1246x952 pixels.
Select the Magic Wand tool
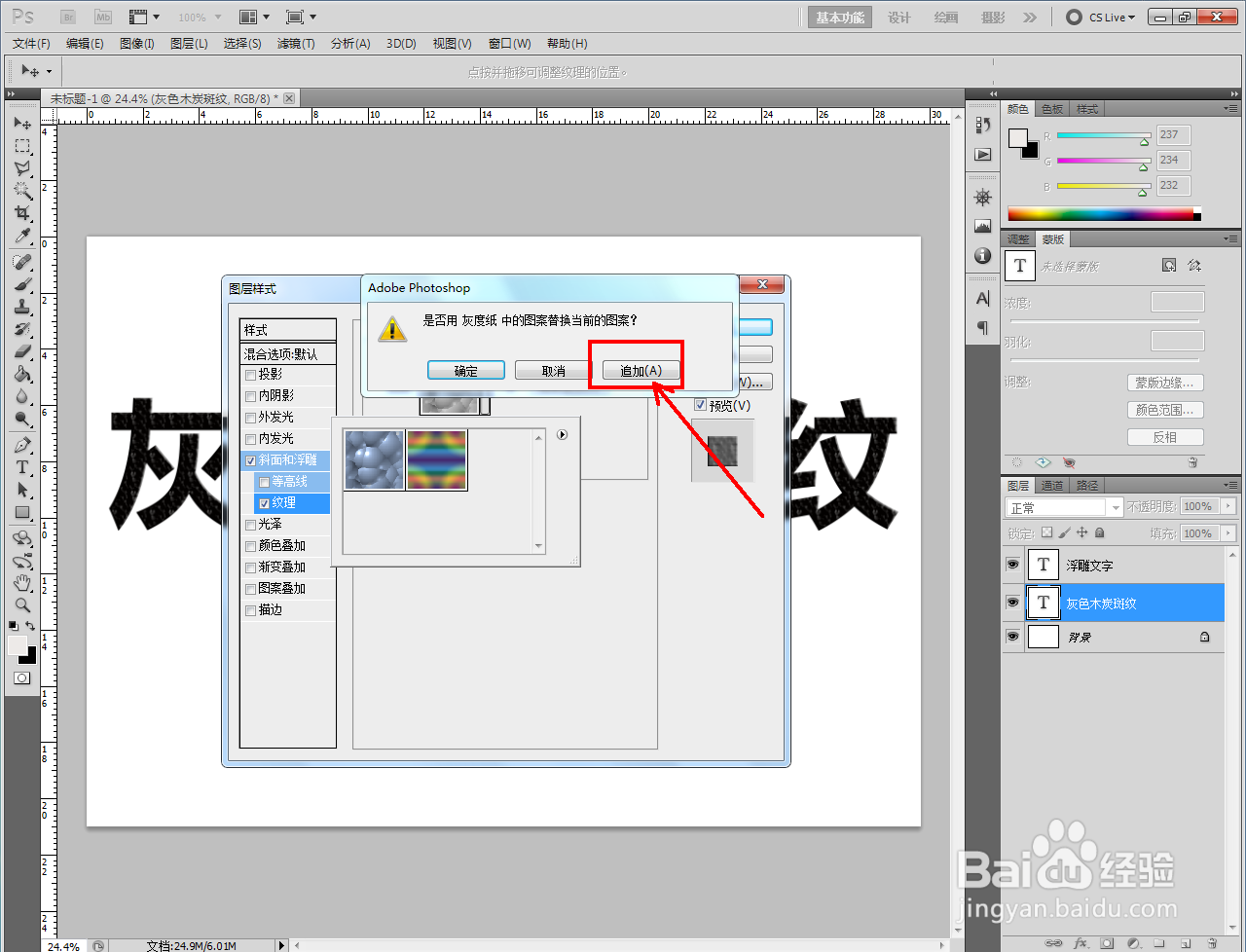click(x=22, y=191)
